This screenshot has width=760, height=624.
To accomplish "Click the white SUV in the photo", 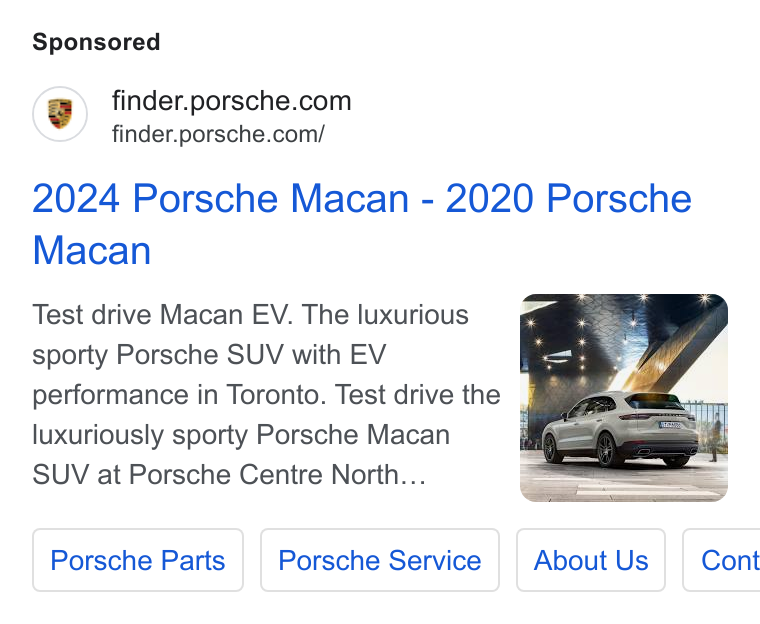I will (x=619, y=429).
